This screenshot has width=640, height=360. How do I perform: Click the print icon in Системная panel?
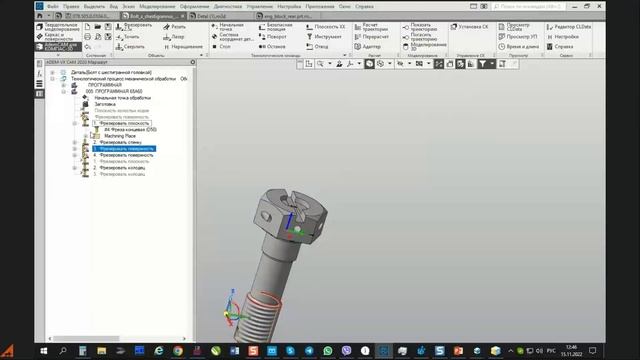tap(87, 37)
